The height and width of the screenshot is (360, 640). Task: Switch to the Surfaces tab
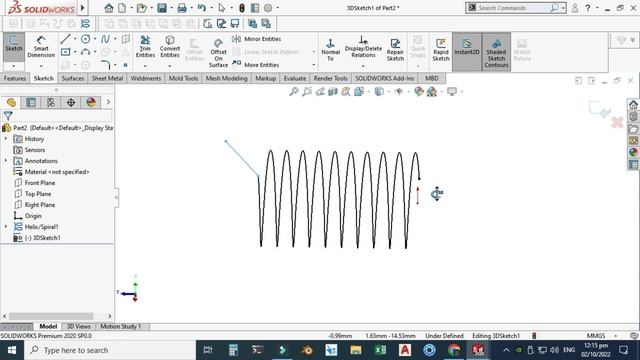point(73,78)
